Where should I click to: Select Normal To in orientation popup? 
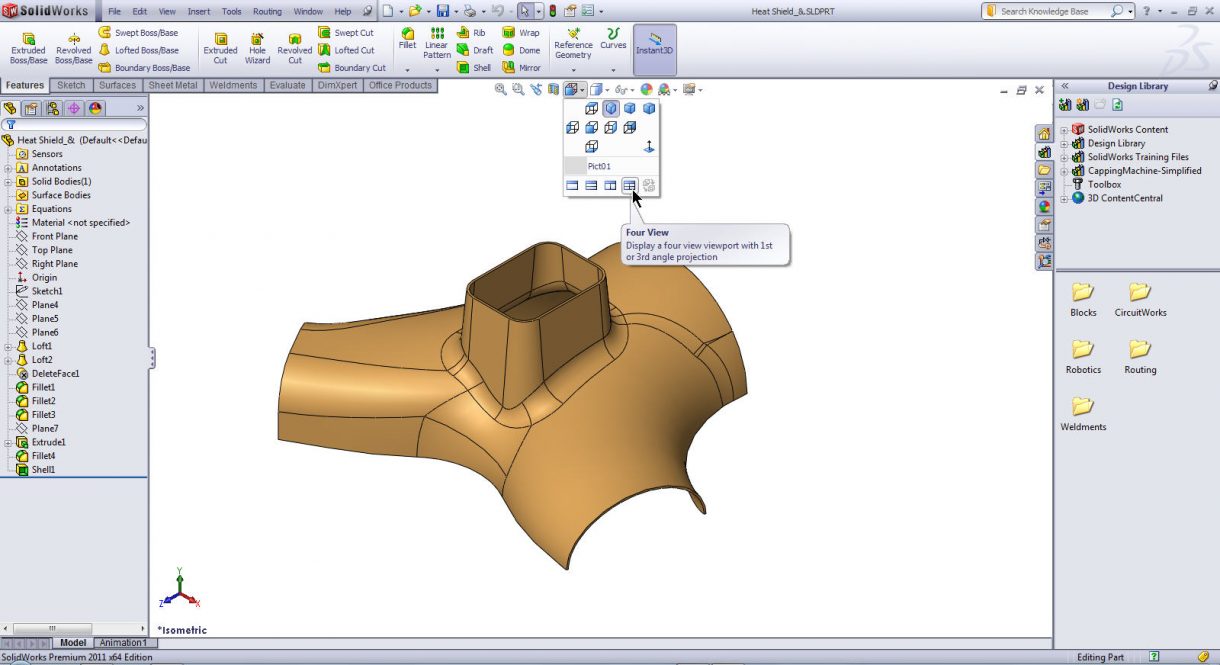648,146
